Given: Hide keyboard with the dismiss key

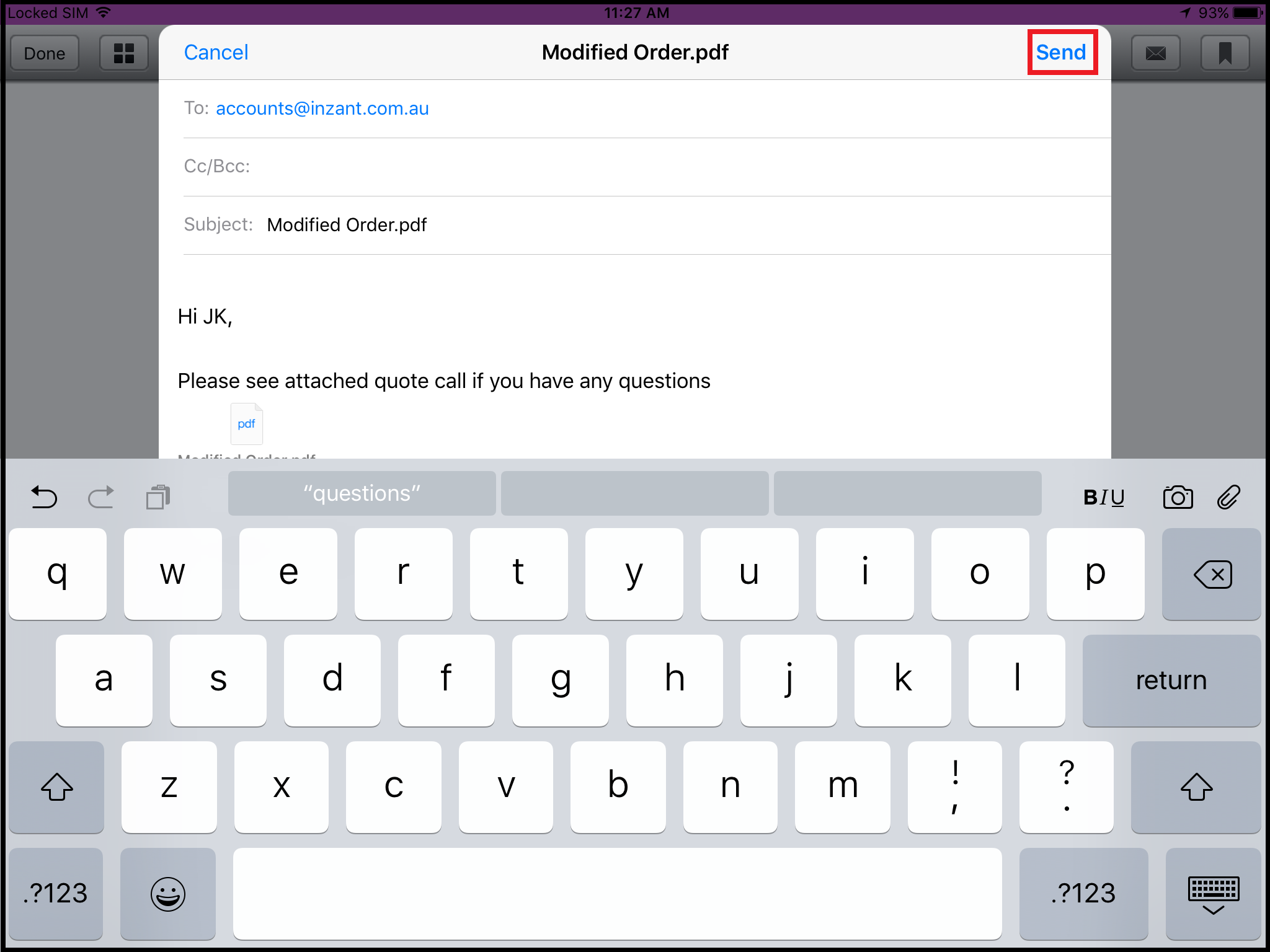Looking at the screenshot, I should tap(1213, 894).
